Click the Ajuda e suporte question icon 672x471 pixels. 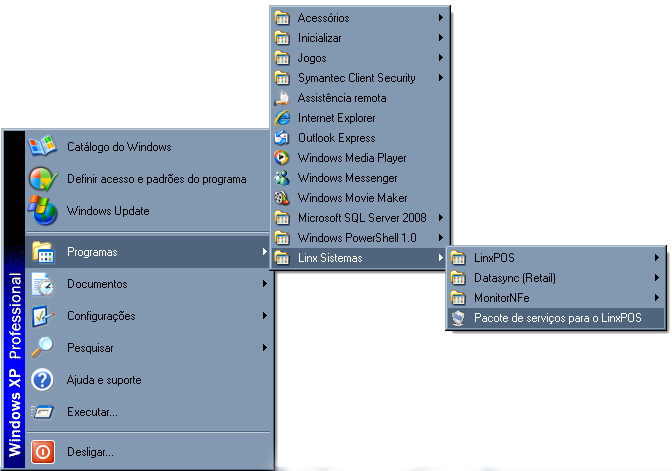pos(42,380)
